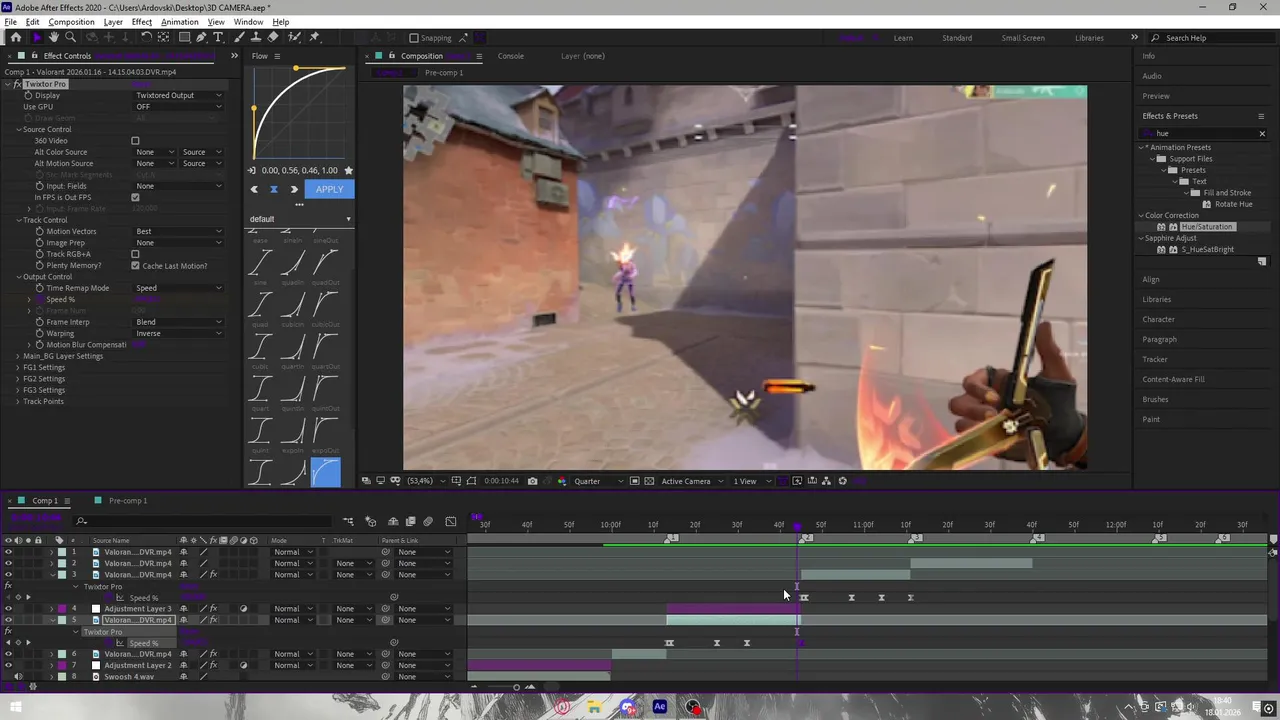Open the Tracker panel
This screenshot has width=1280, height=720.
click(x=1155, y=359)
